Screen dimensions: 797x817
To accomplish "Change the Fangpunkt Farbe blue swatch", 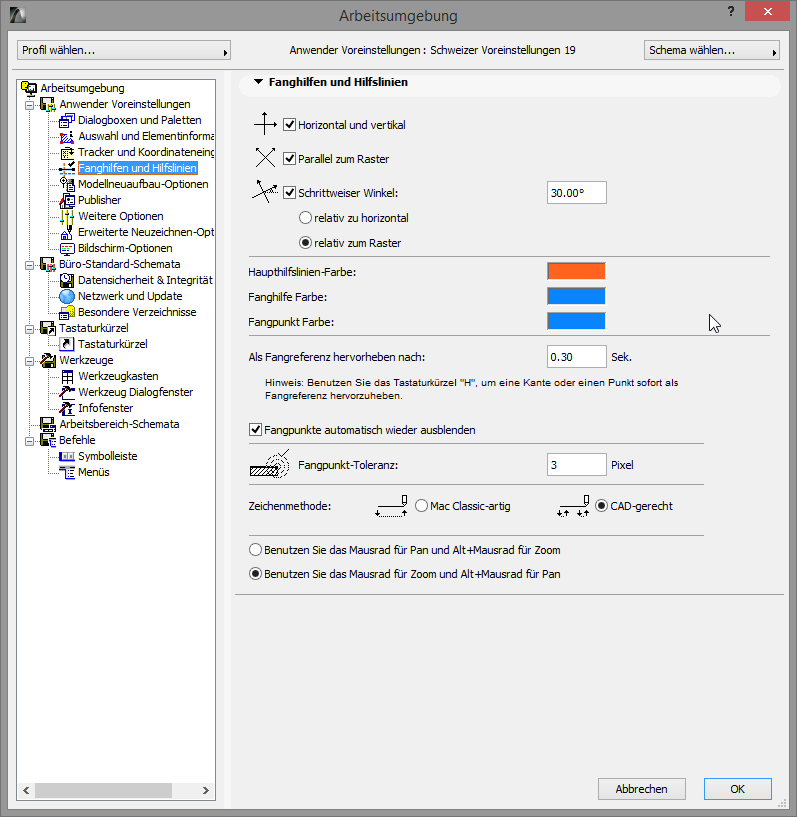I will pyautogui.click(x=576, y=321).
